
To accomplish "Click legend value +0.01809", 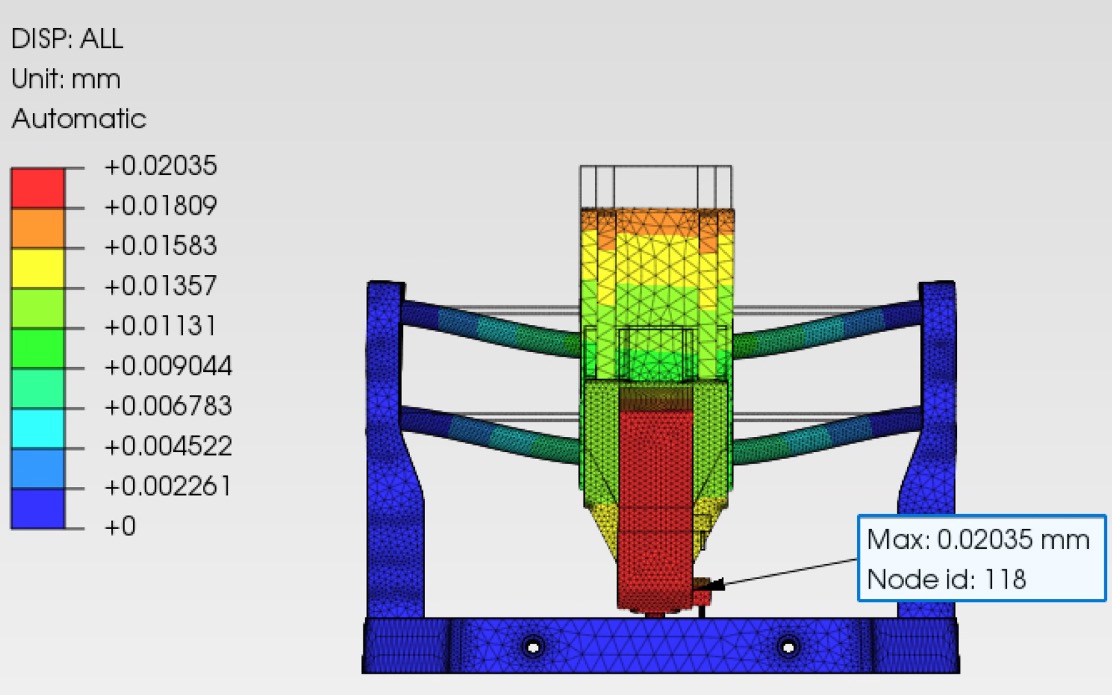I will tap(161, 206).
